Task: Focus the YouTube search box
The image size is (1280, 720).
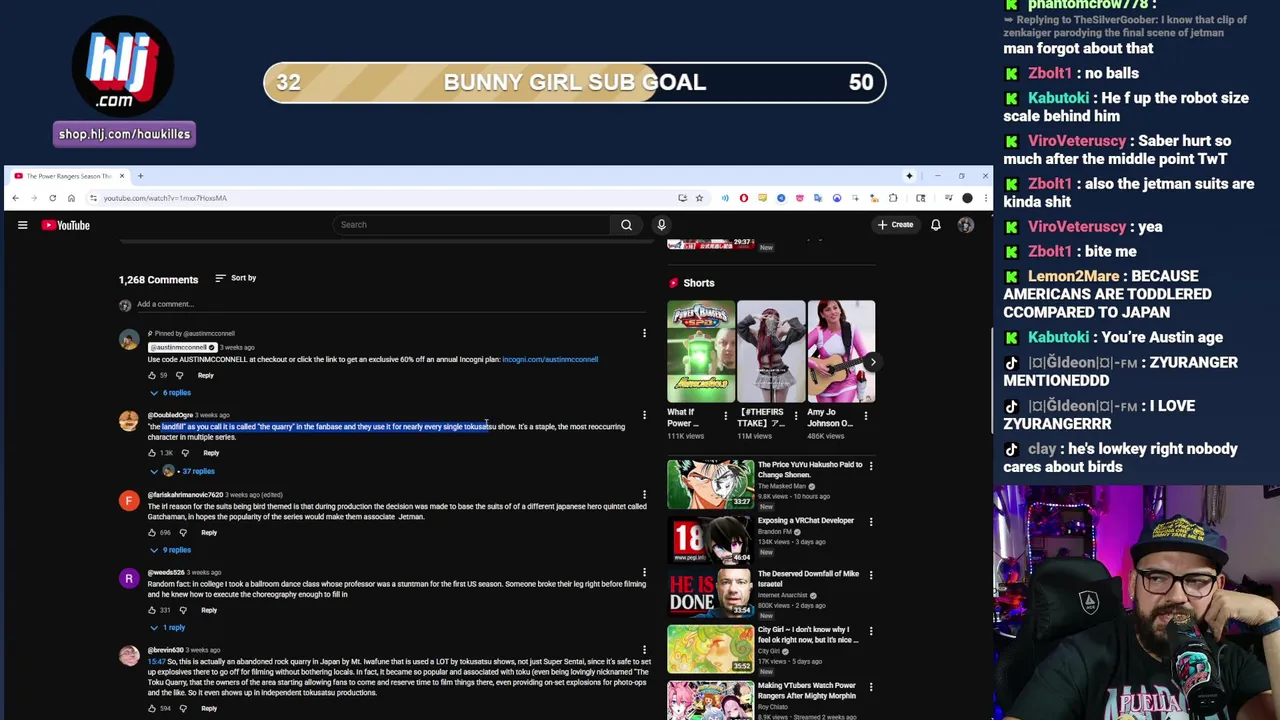Action: [472, 225]
